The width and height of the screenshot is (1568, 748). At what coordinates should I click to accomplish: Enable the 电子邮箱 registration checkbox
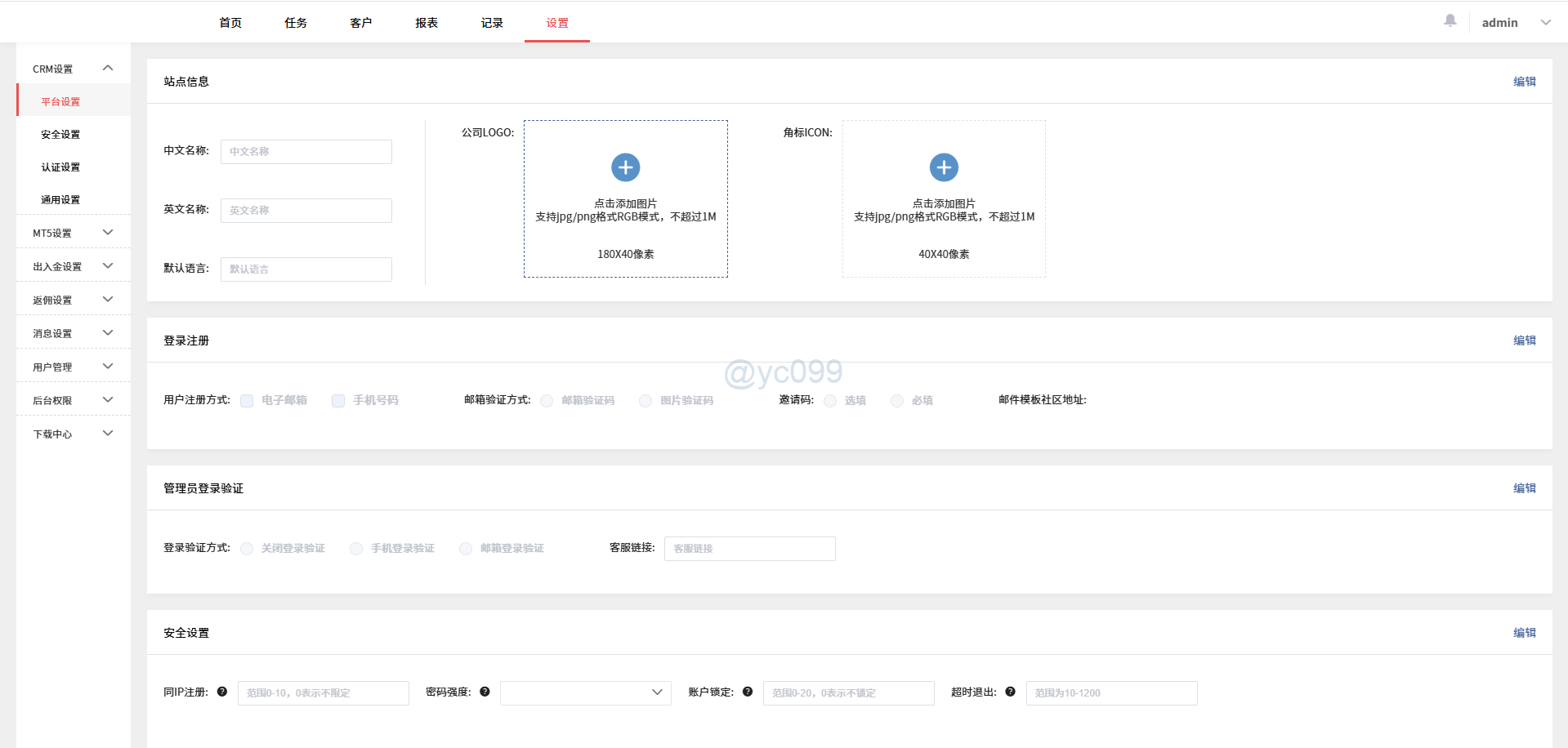(x=247, y=400)
